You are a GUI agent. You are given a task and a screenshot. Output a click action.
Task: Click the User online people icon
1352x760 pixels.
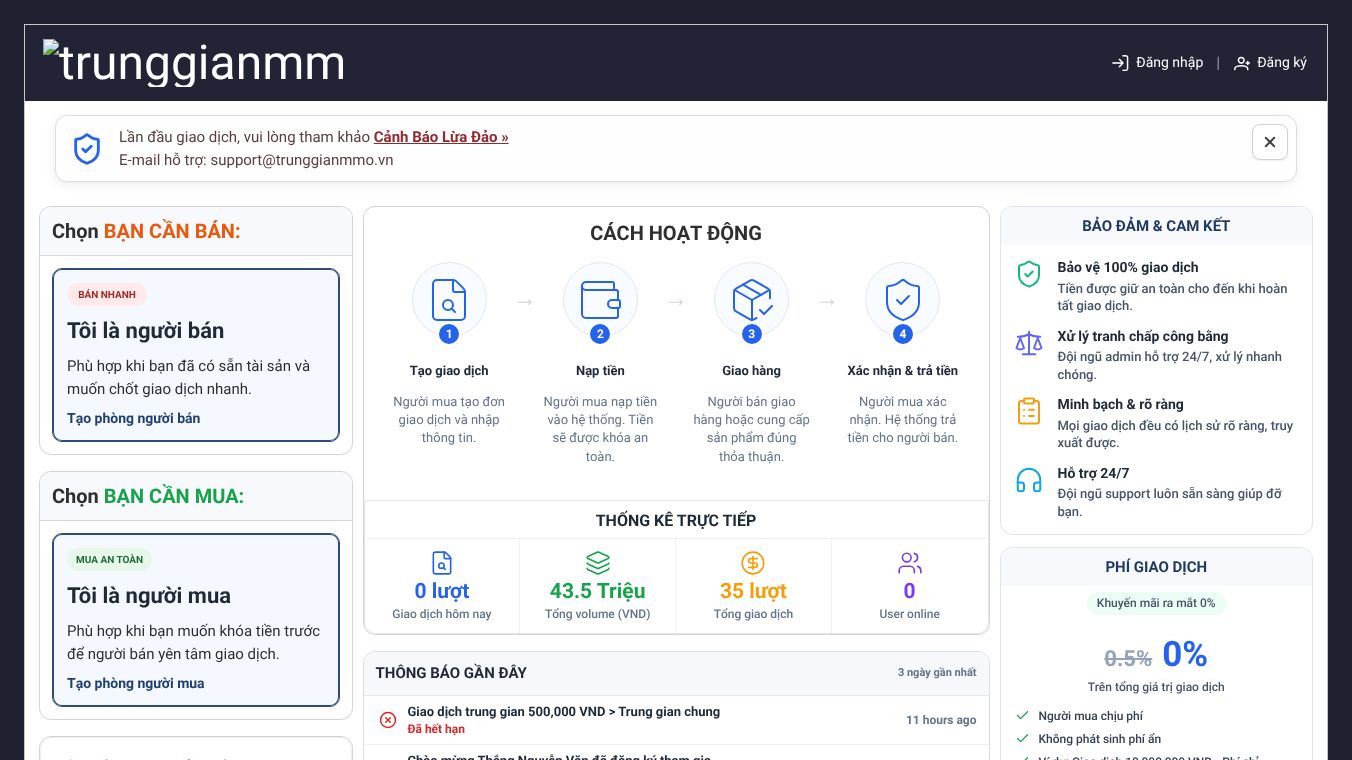click(909, 562)
